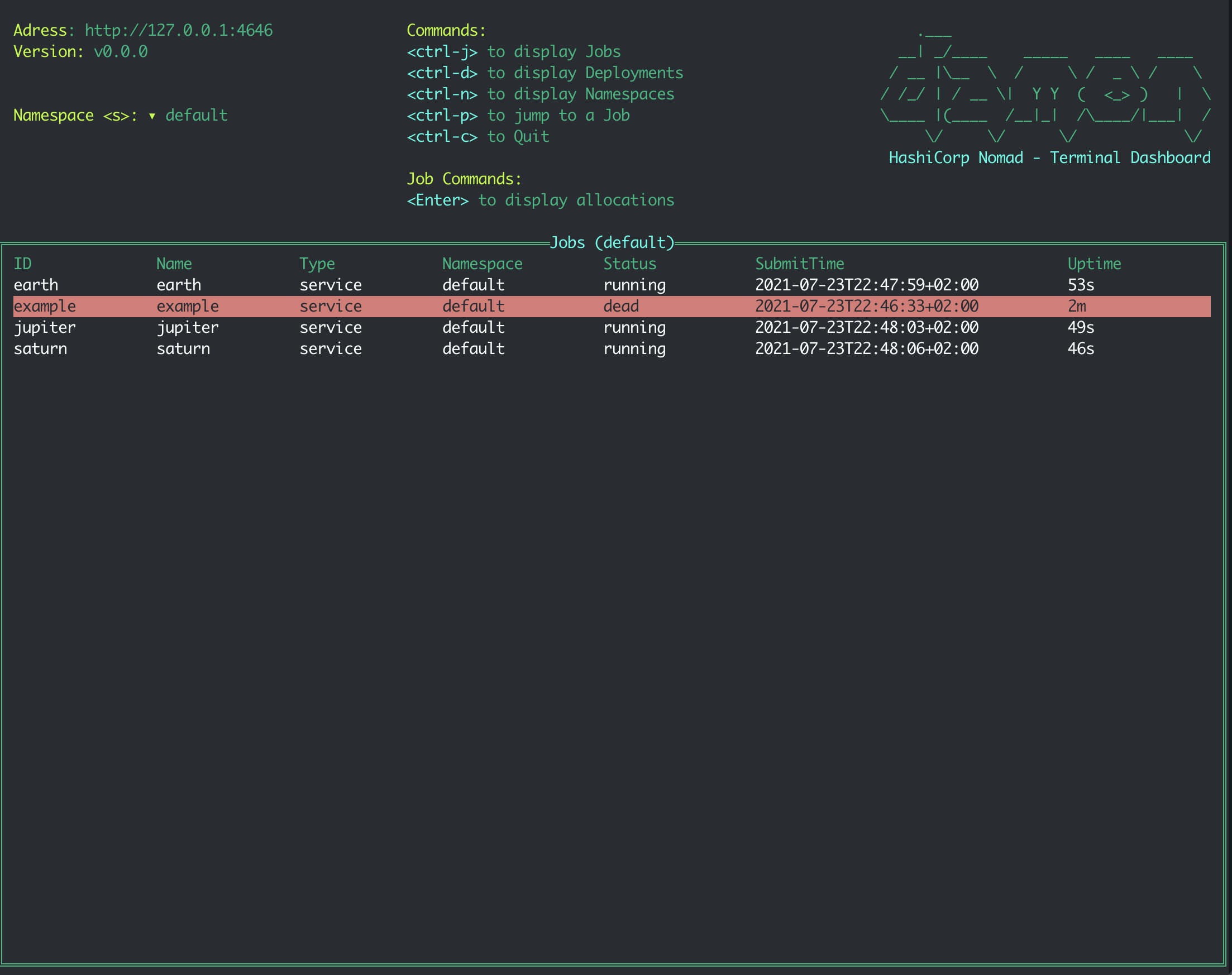Click the ctrl-c Quit command
The height and width of the screenshot is (975, 1232).
pos(478,137)
